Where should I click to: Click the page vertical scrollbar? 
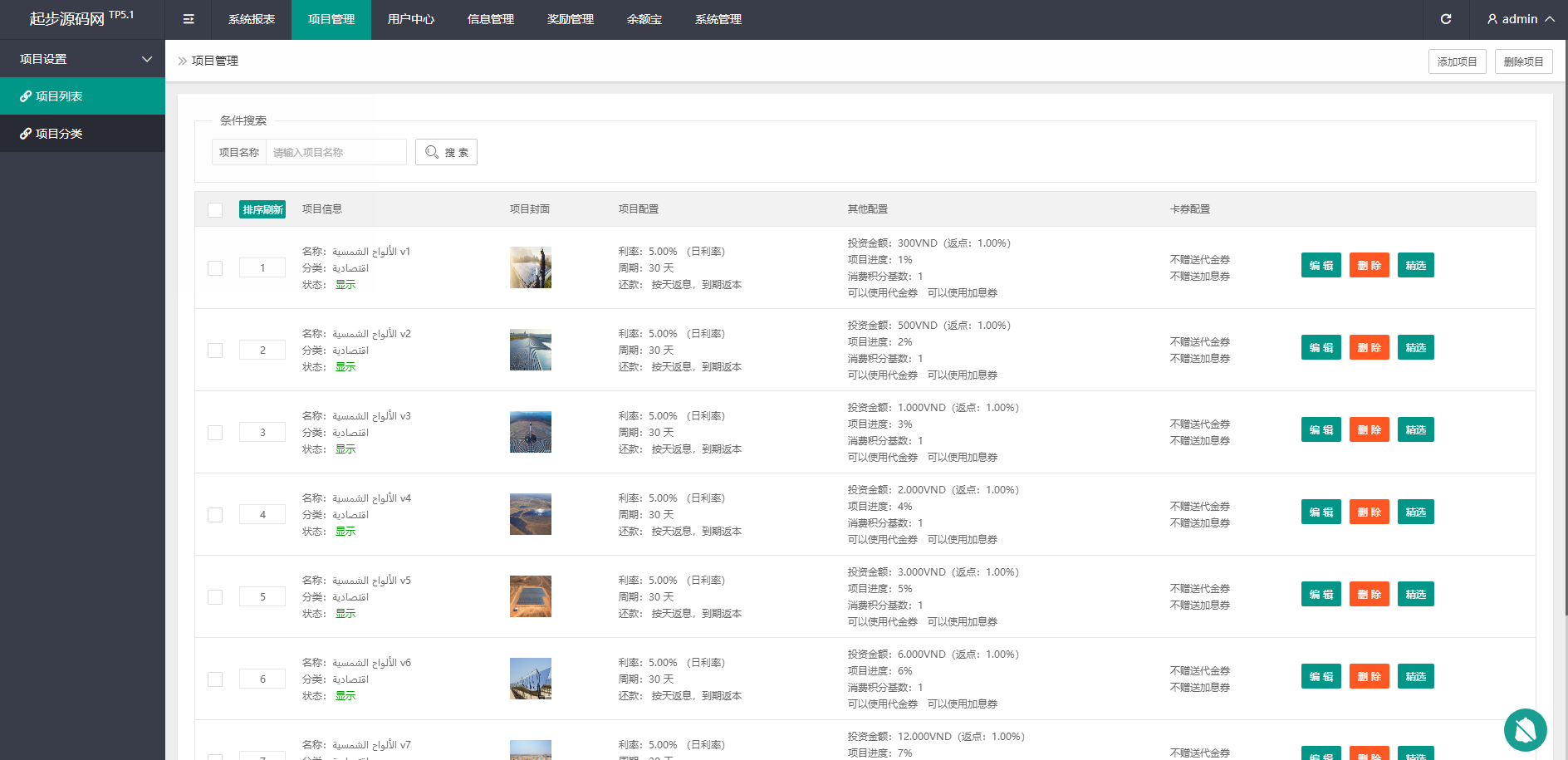coord(1566,332)
